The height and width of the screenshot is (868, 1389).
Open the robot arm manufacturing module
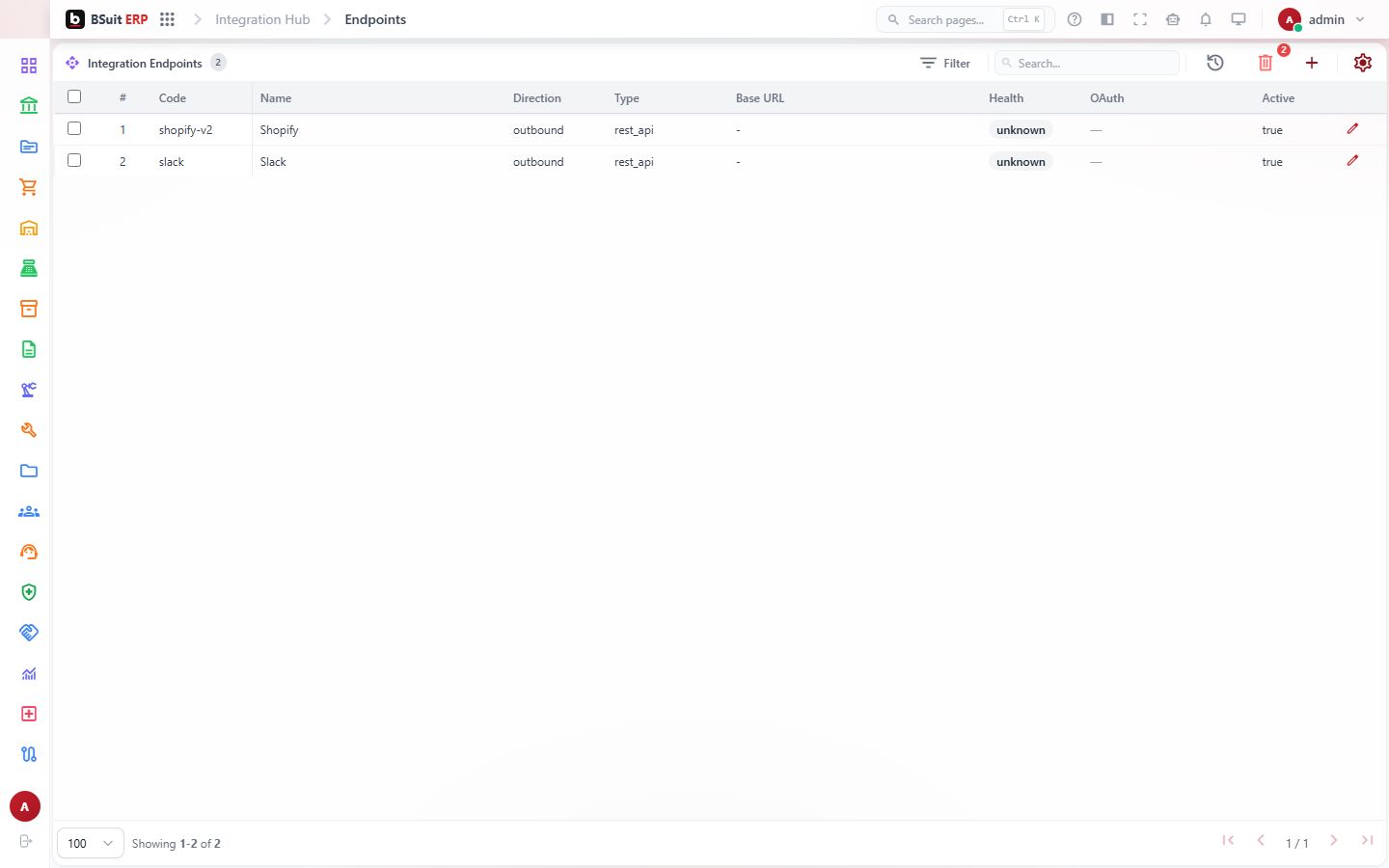(x=29, y=390)
